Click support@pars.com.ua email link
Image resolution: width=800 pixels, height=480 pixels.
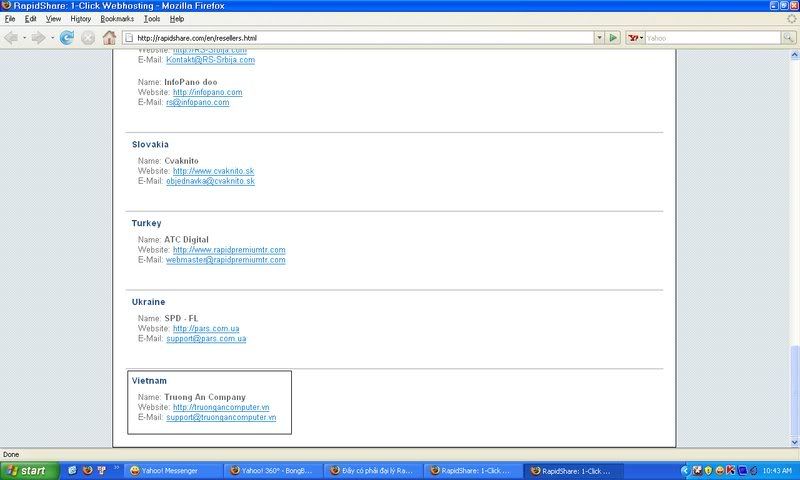pyautogui.click(x=206, y=339)
